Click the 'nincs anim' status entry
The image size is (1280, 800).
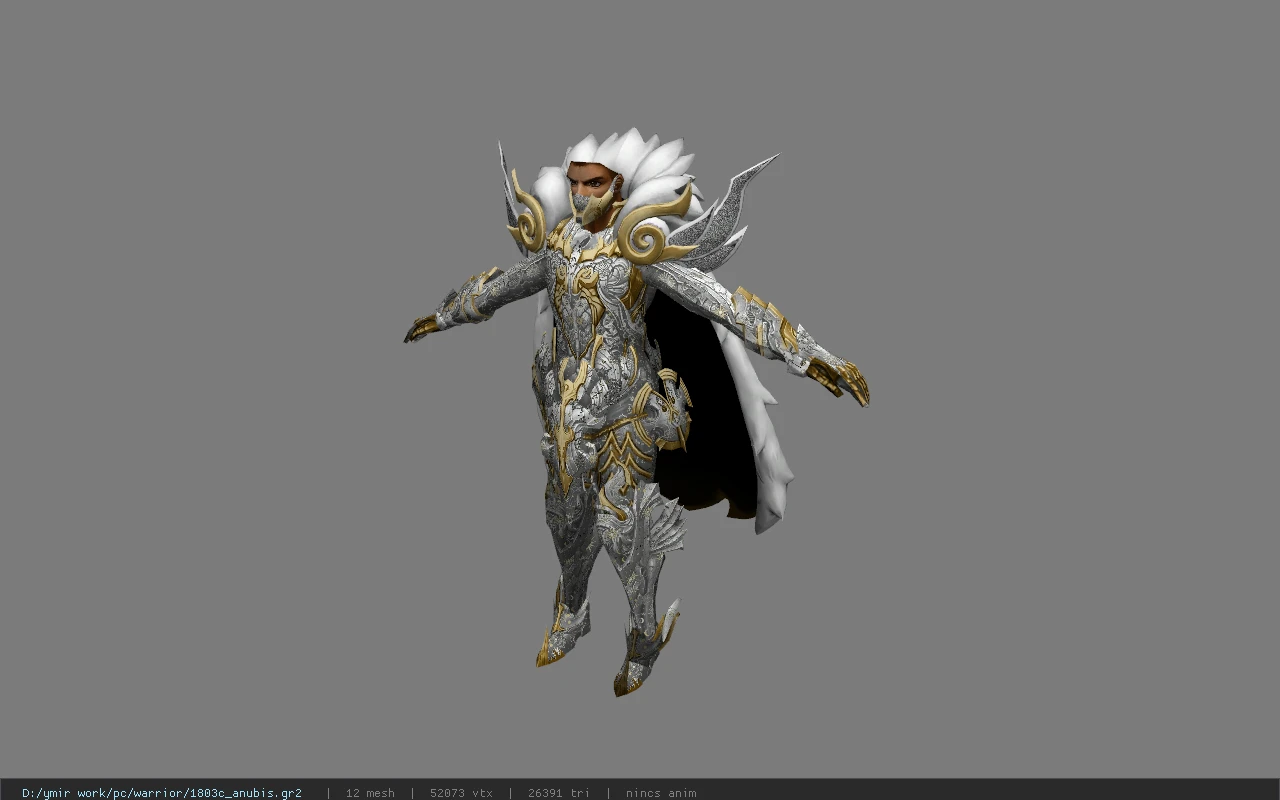click(x=661, y=793)
